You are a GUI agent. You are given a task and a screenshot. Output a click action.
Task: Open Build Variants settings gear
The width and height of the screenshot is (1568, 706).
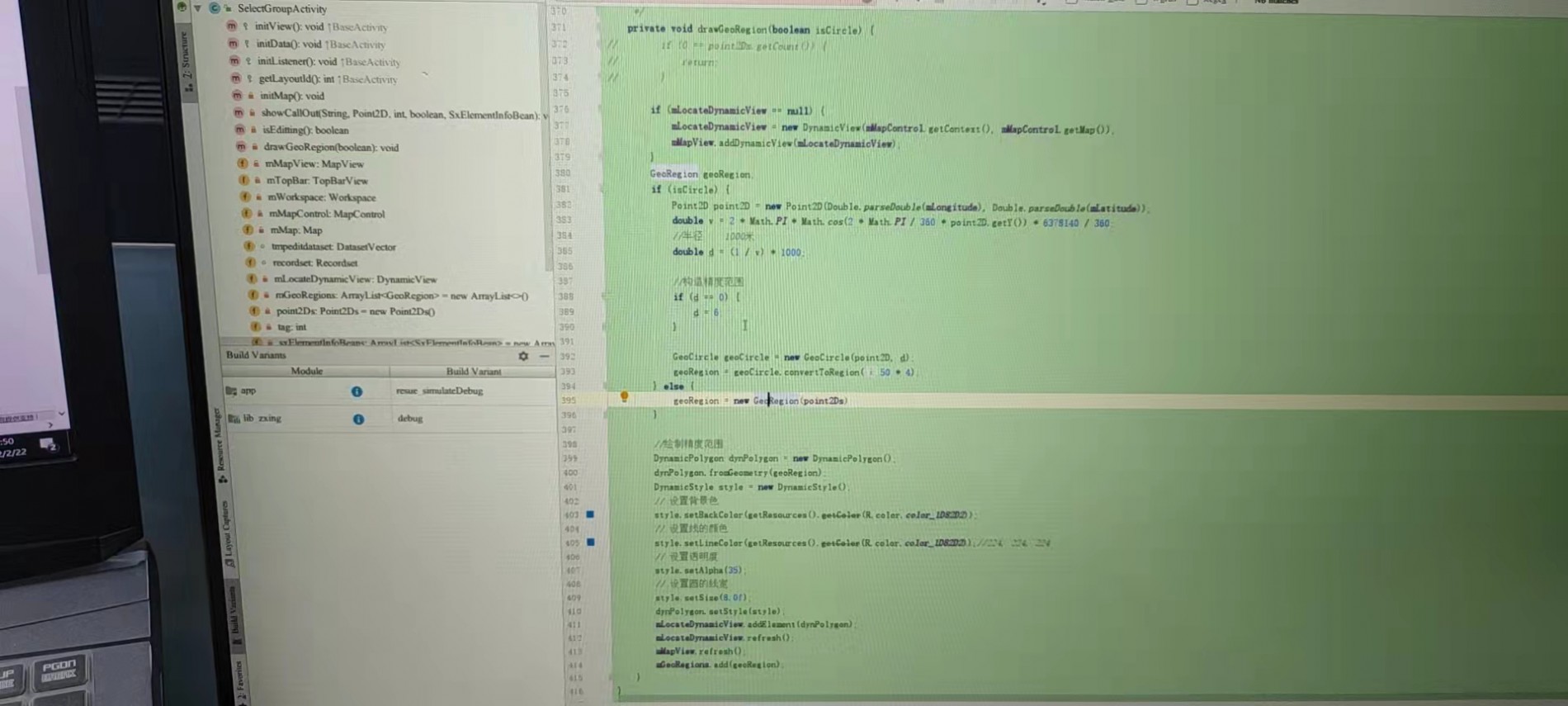[x=523, y=356]
